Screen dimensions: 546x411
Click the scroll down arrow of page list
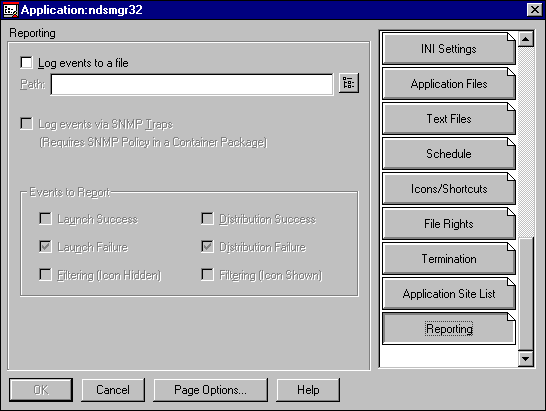526,358
